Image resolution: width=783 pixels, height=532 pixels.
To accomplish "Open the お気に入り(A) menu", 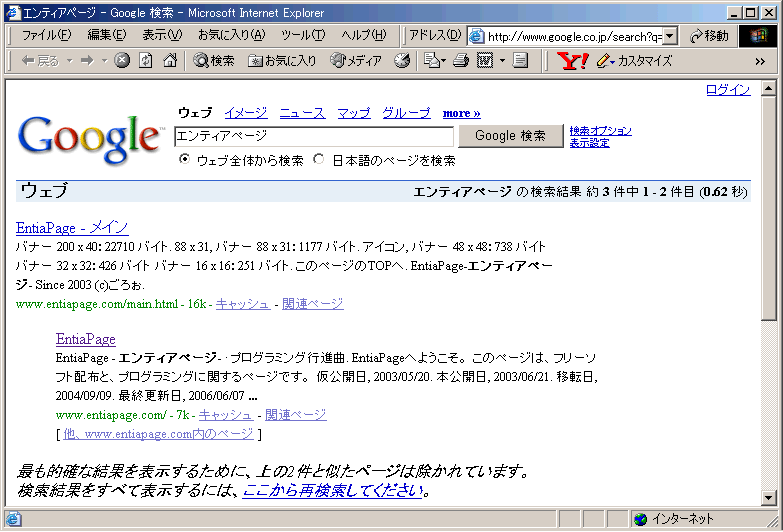I will click(x=231, y=35).
